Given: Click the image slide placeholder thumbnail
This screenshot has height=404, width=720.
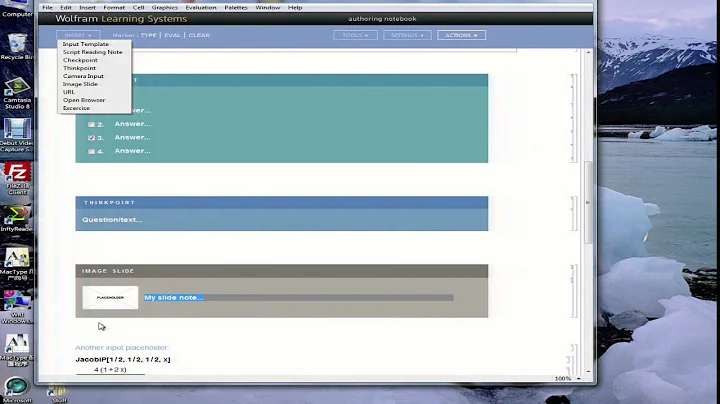Looking at the screenshot, I should pos(110,297).
